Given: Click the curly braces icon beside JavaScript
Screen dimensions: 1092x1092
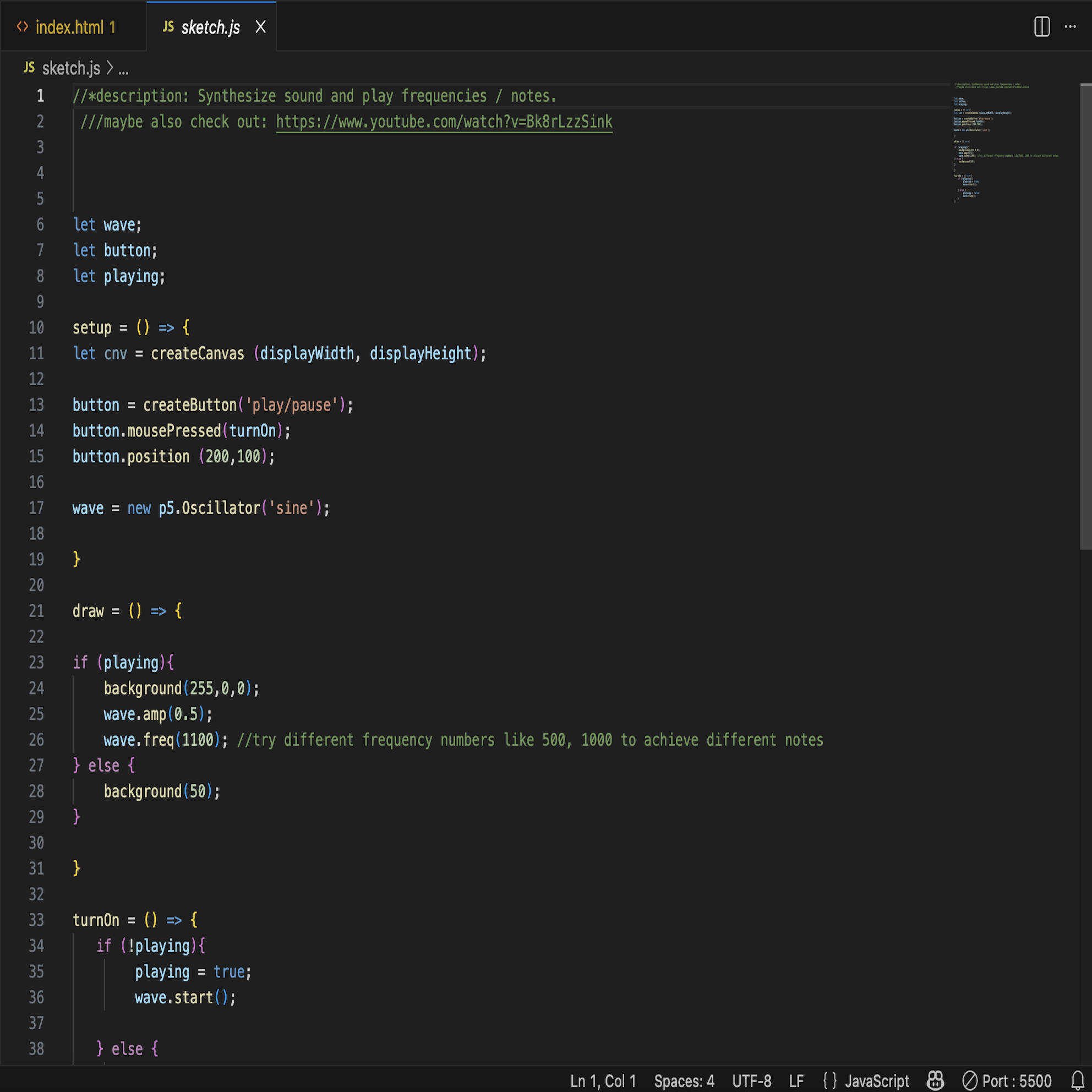Looking at the screenshot, I should point(830,1080).
